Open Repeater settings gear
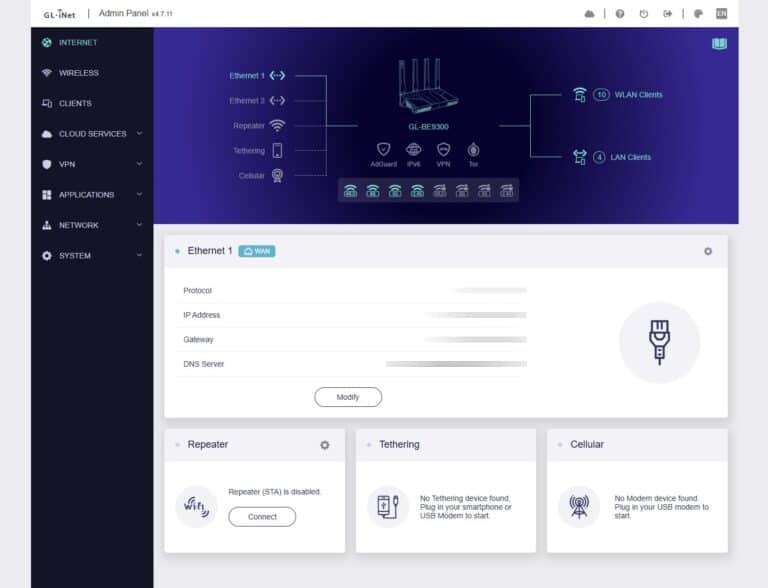Image resolution: width=768 pixels, height=588 pixels. 325,445
